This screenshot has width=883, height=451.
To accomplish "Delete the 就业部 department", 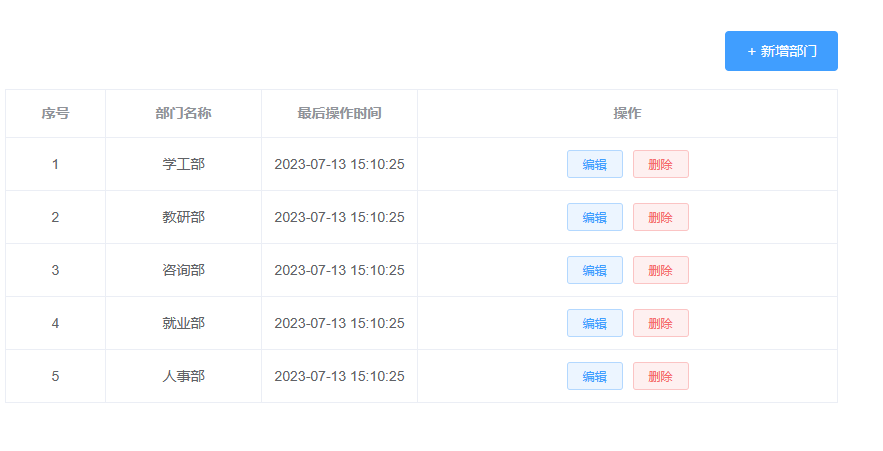I will (660, 323).
